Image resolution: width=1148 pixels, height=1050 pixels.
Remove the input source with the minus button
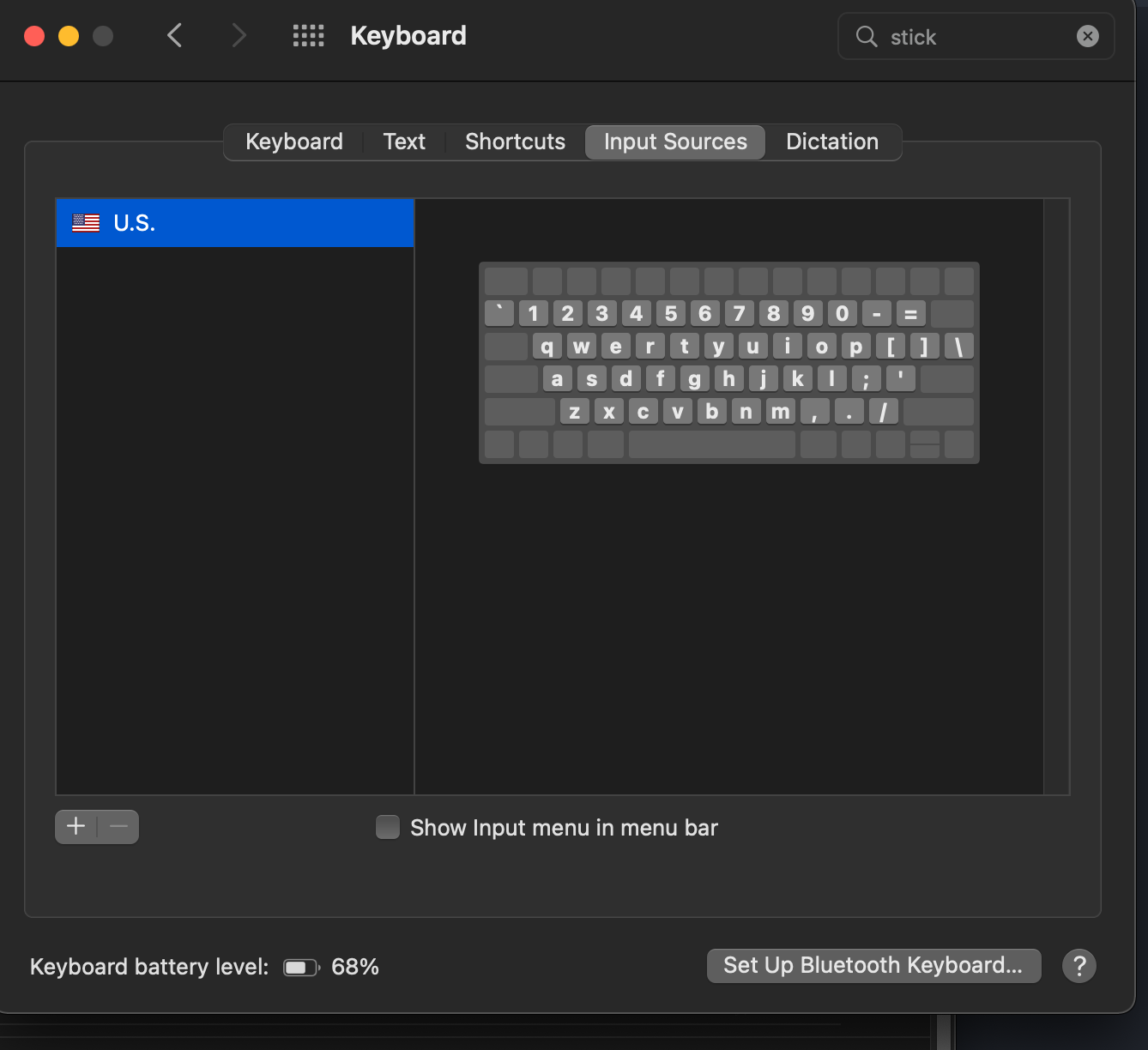pyautogui.click(x=118, y=826)
